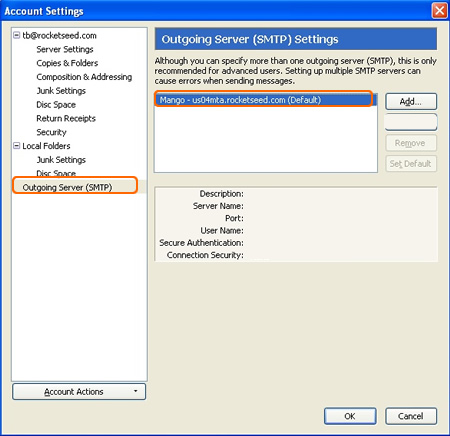Click the Port: label
This screenshot has width=450, height=436.
pos(234,218)
